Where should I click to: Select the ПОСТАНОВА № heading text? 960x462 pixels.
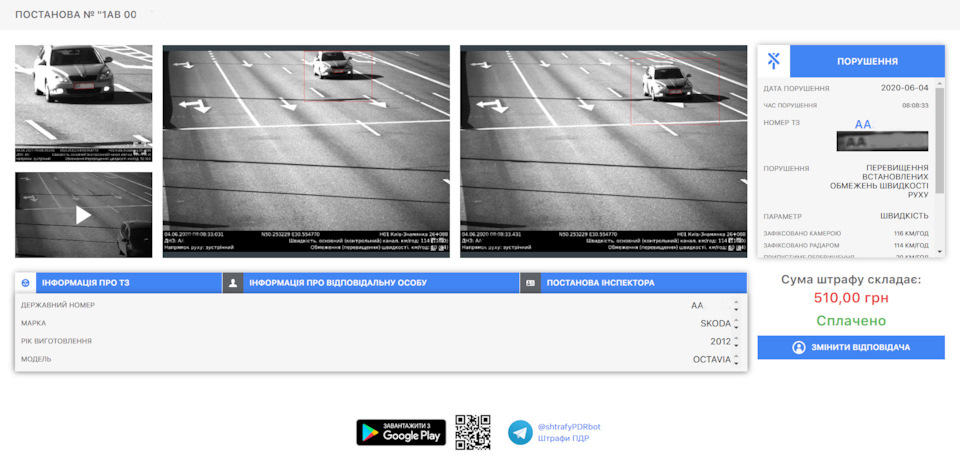tap(75, 14)
